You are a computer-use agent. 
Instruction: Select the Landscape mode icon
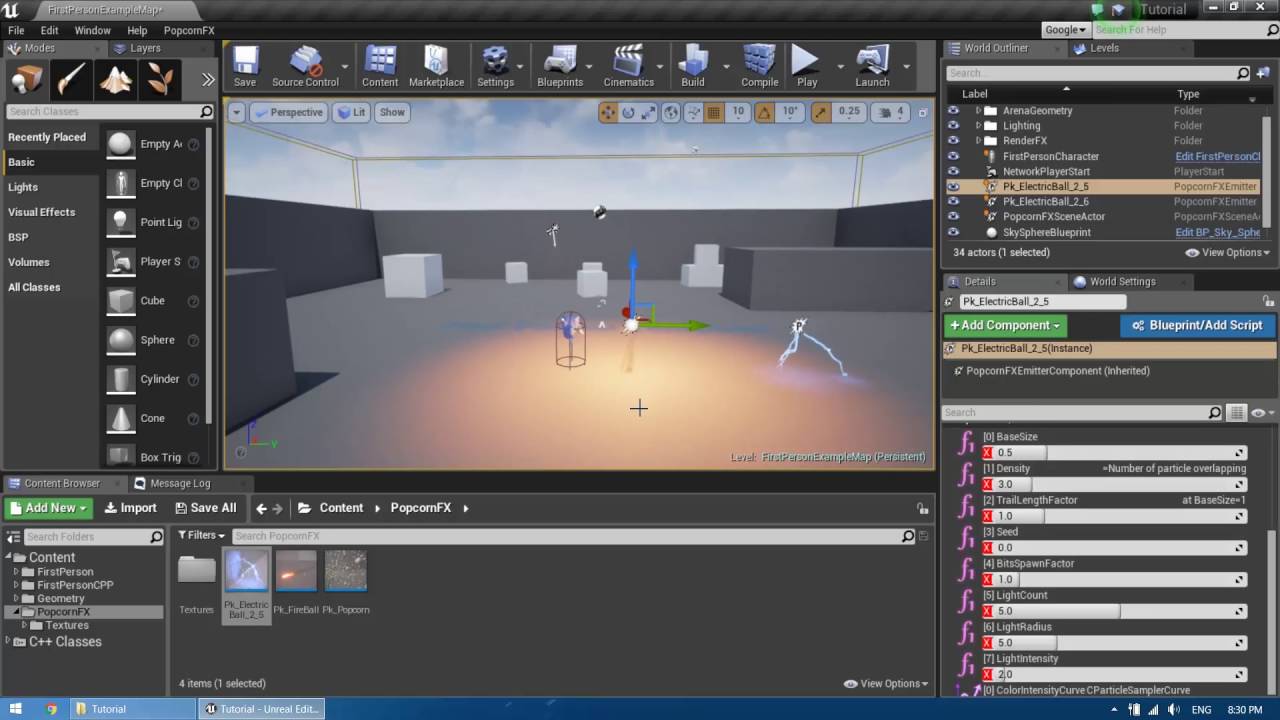115,79
